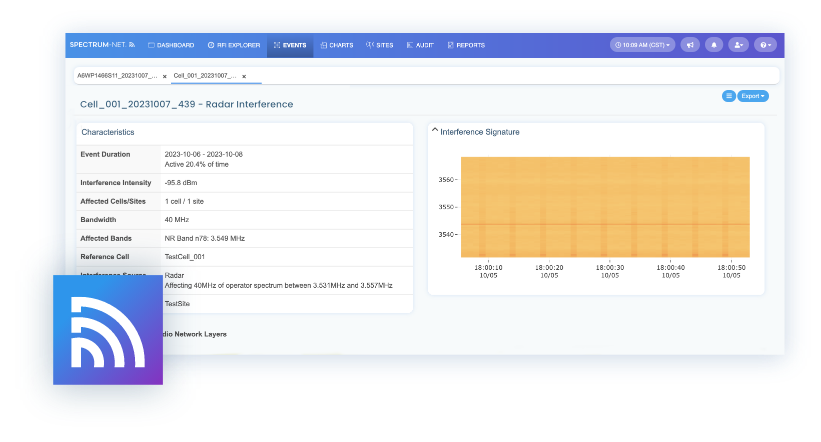Click the megaphone announcements icon
The image size is (821, 442).
(x=690, y=45)
